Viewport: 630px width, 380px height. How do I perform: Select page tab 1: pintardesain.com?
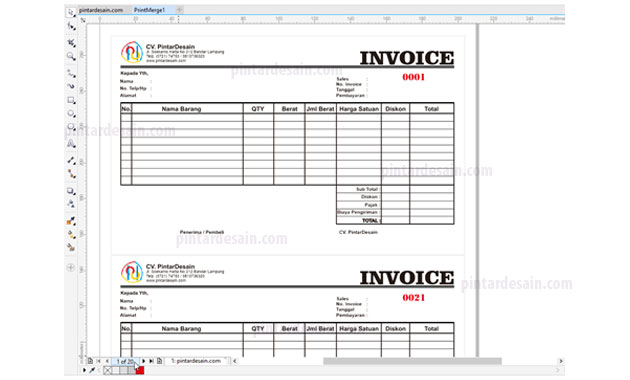tap(196, 361)
